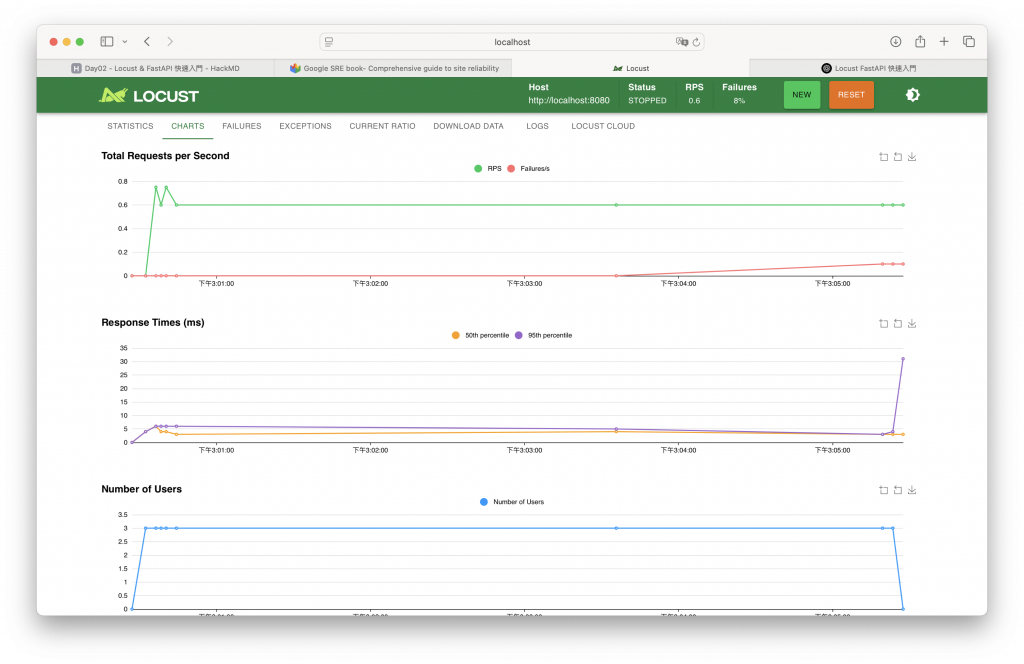Click zoom reset icon on Response Times chart
Screen dimensions: 1024x664
tap(898, 323)
